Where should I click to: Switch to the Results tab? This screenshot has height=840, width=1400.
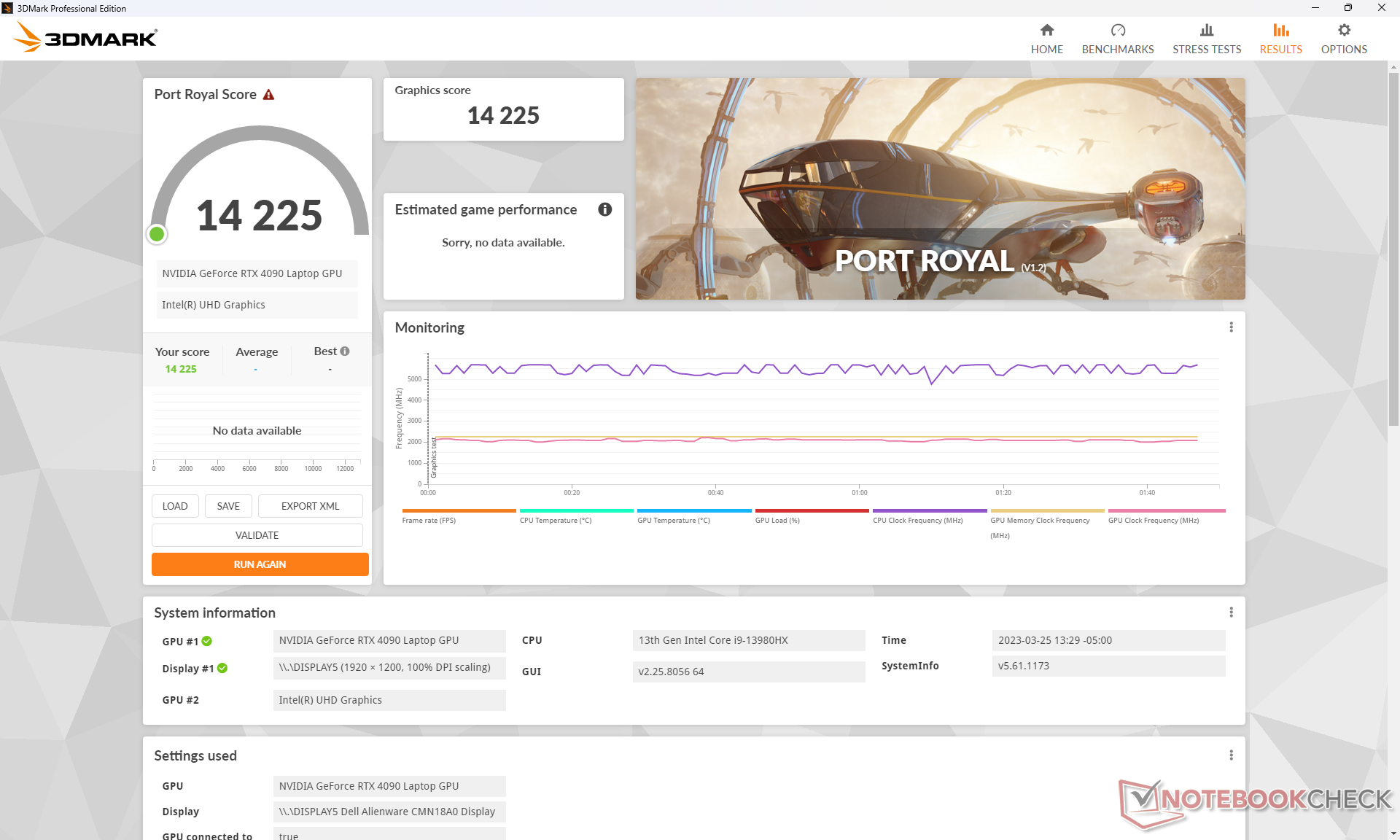[1280, 39]
